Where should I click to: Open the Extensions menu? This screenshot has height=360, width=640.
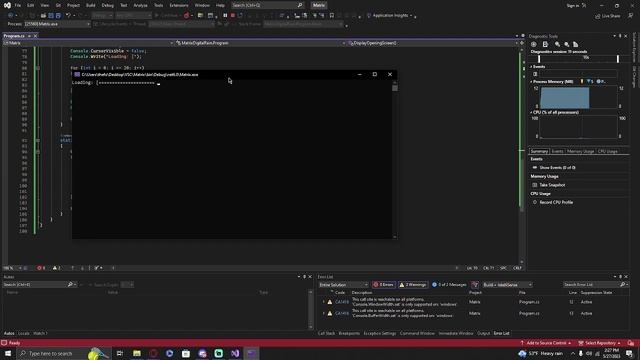tap(179, 5)
